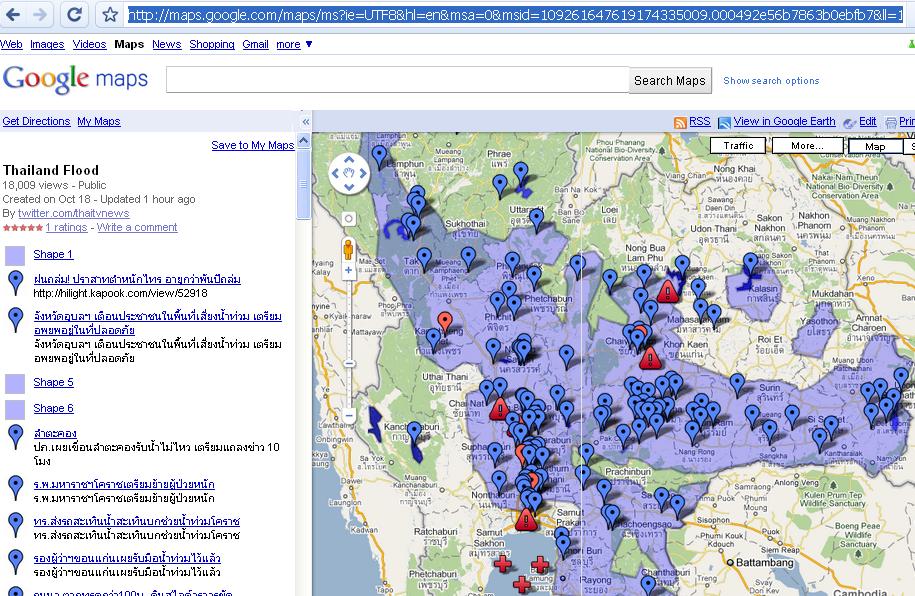The width and height of the screenshot is (915, 596).
Task: Zoom out with the minus button
Action: click(x=348, y=416)
